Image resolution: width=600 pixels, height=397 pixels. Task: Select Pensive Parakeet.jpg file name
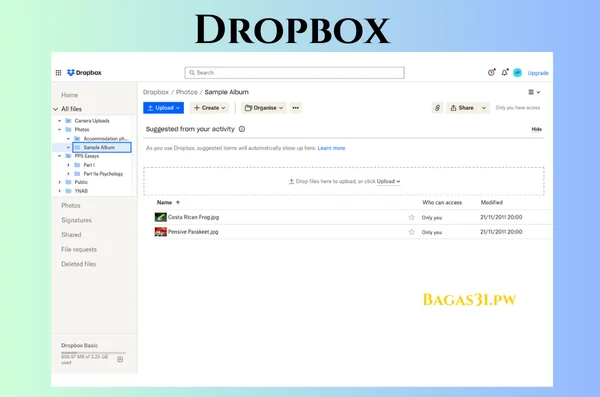tap(193, 232)
